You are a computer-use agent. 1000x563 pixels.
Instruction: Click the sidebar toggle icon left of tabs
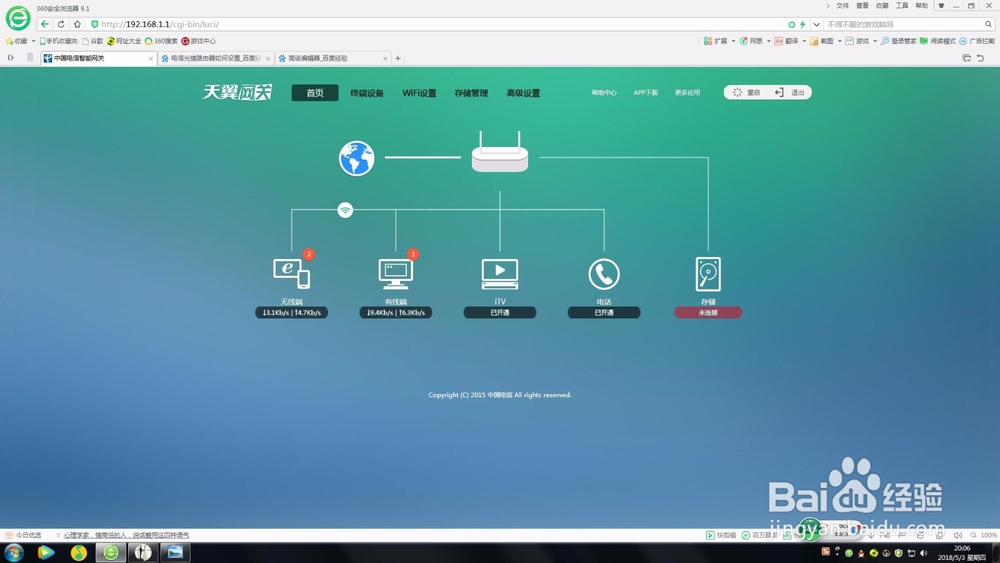(x=11, y=58)
